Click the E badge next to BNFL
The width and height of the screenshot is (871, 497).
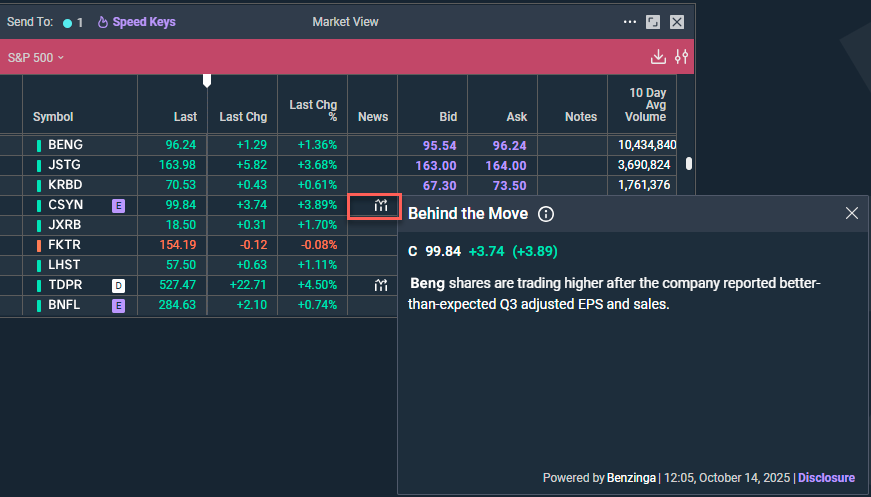pyautogui.click(x=118, y=305)
